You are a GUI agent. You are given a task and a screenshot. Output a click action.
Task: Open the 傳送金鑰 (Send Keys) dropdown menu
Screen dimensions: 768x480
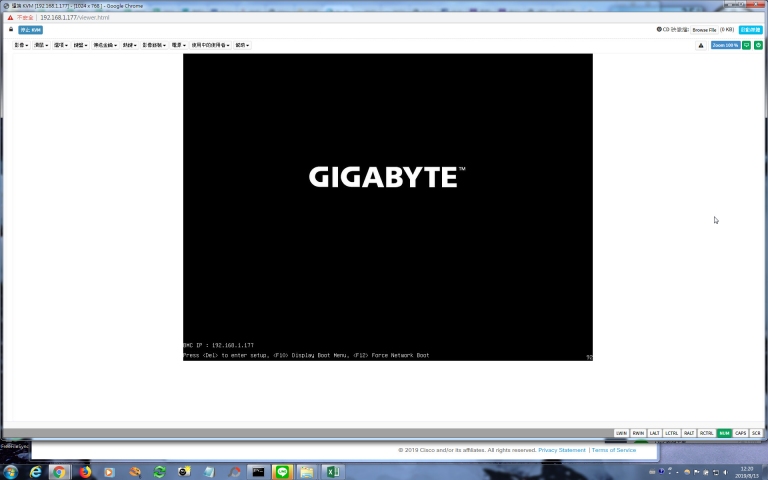(105, 45)
